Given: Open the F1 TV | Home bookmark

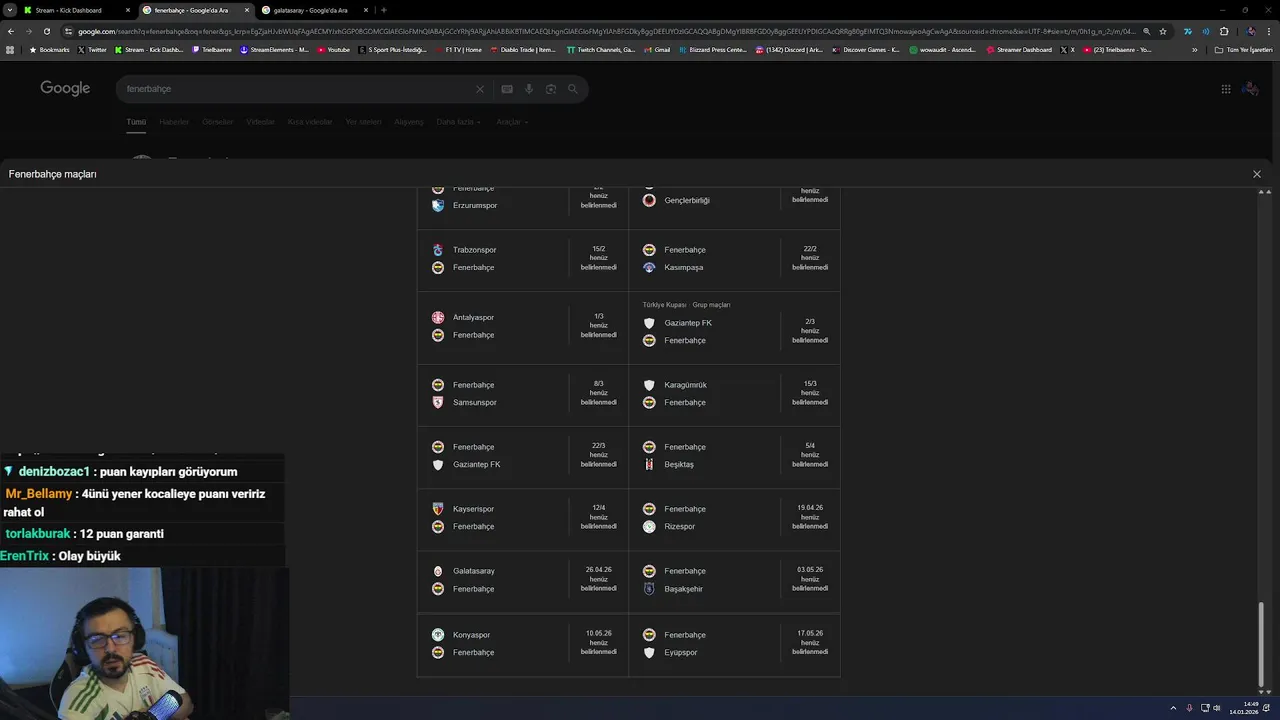Looking at the screenshot, I should tap(457, 49).
